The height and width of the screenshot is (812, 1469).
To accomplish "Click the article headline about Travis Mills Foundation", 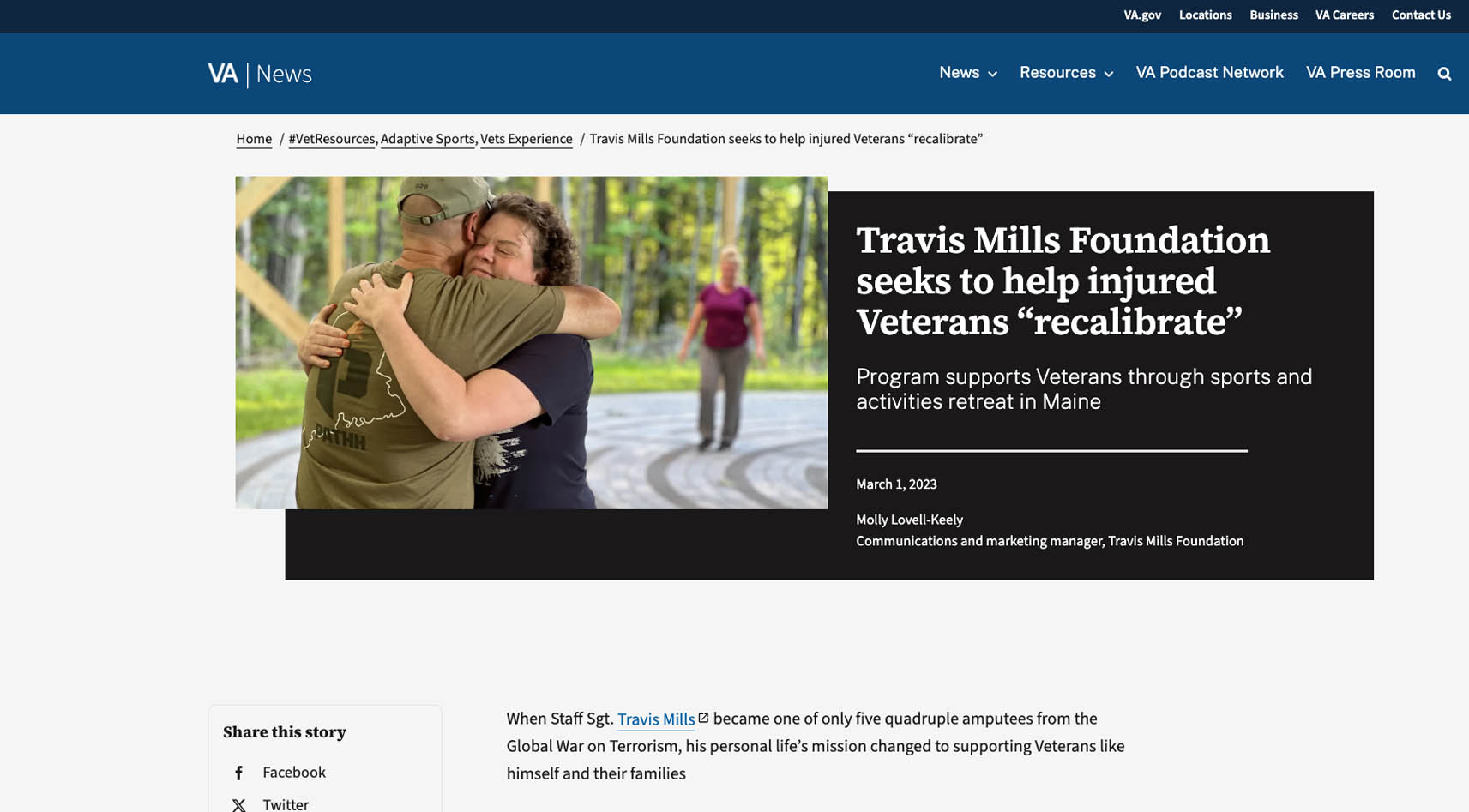I will pos(1063,281).
